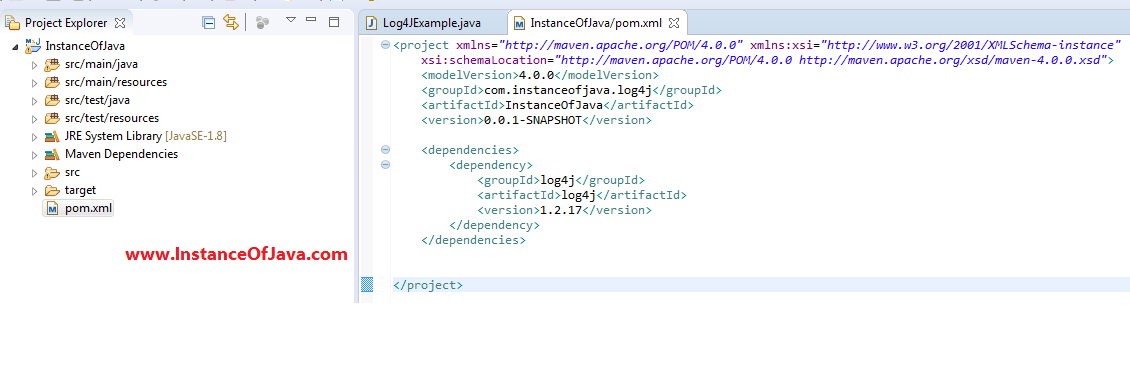Expand src/test/java folder arrow
Image resolution: width=1130 pixels, height=366 pixels.
click(34, 101)
